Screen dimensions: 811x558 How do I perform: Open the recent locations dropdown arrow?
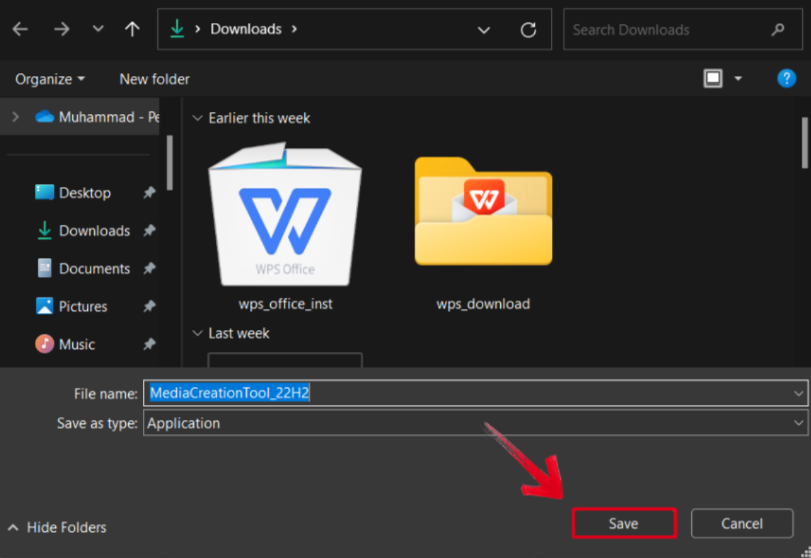[98, 30]
